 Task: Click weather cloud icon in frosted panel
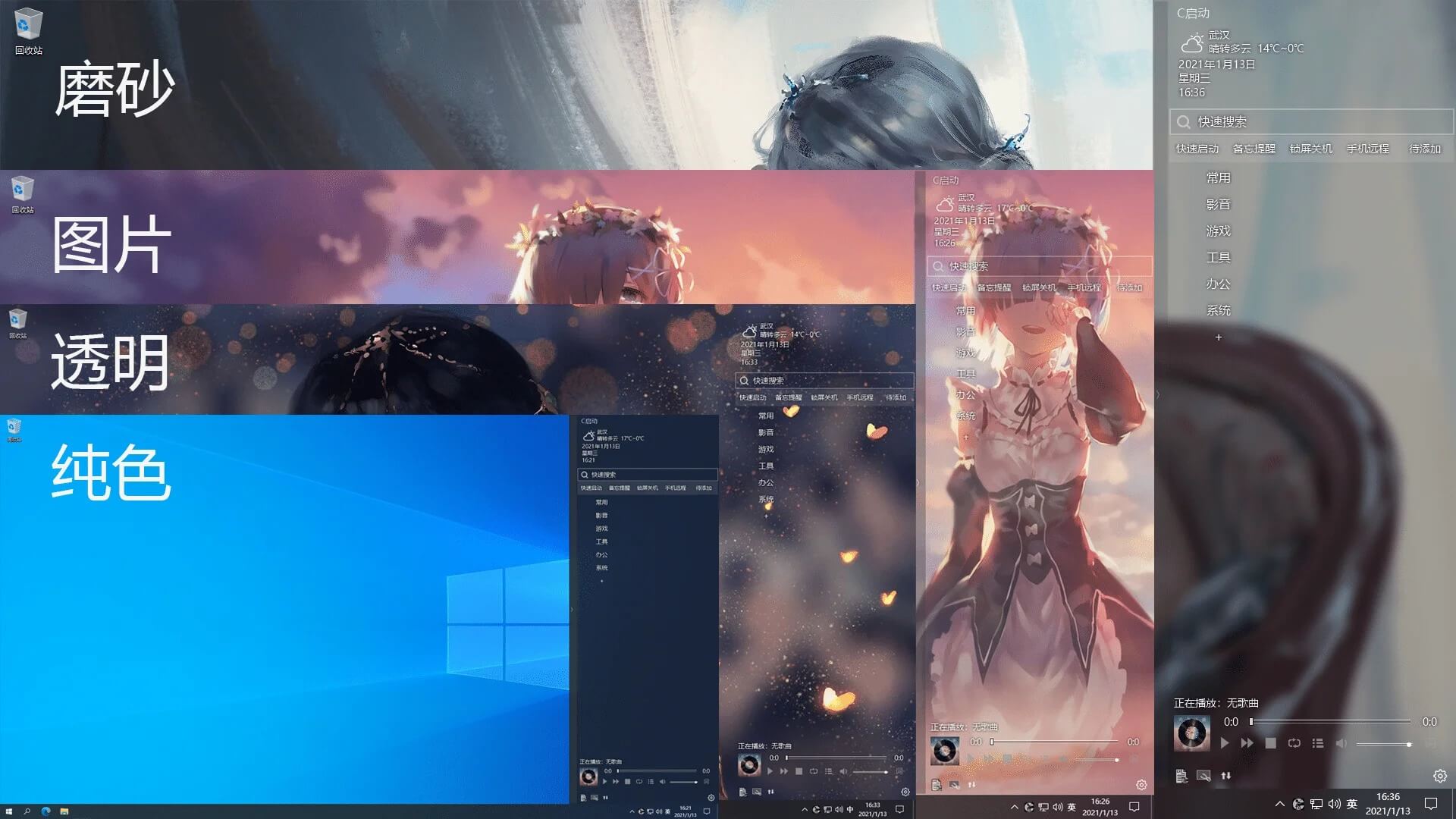pos(1192,42)
